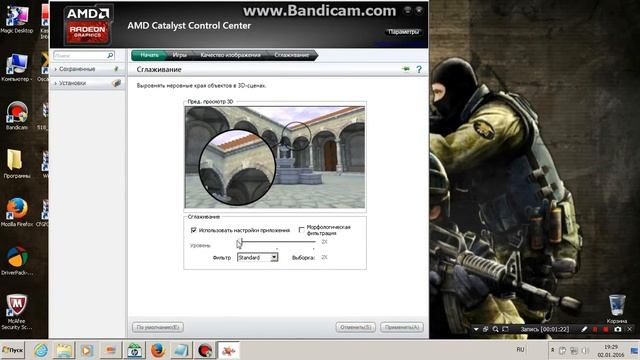
Task: Click the Сглаживание breadcrumb tab
Action: click(291, 55)
